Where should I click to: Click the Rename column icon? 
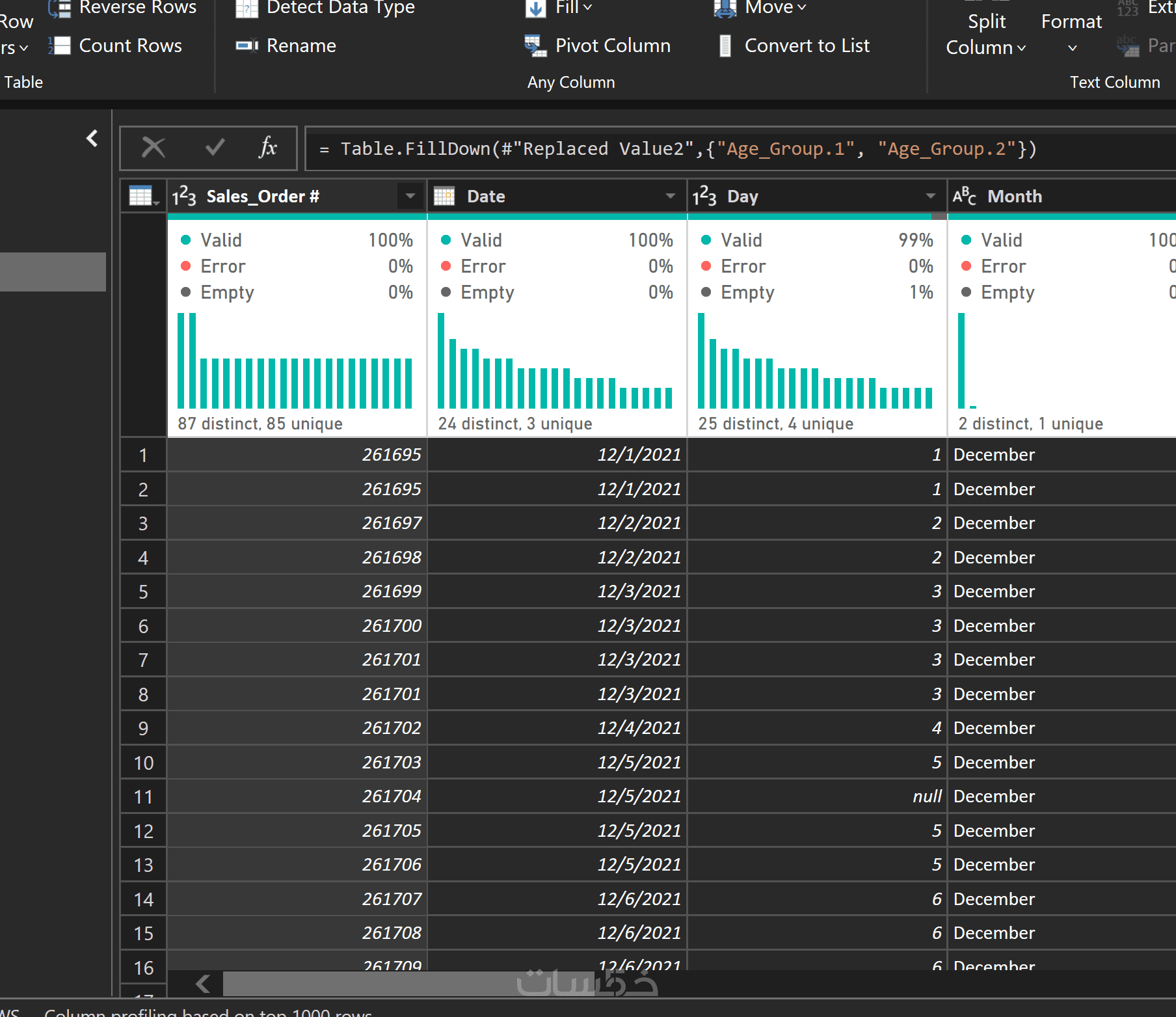click(x=247, y=46)
